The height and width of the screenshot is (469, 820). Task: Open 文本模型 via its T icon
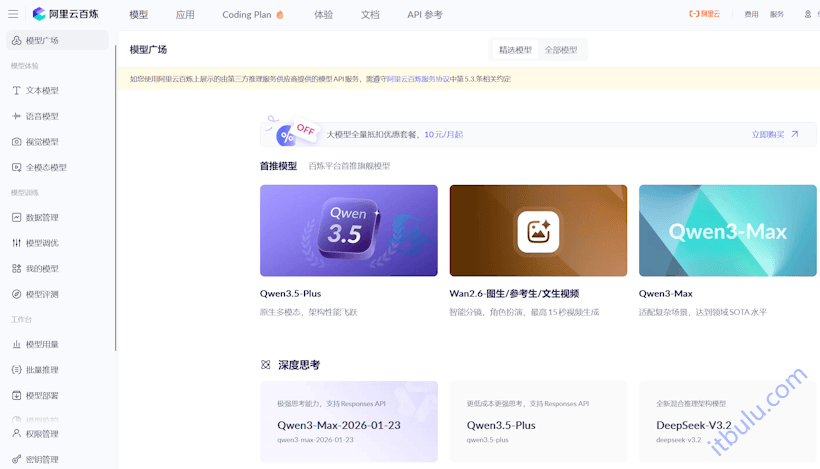tap(17, 90)
